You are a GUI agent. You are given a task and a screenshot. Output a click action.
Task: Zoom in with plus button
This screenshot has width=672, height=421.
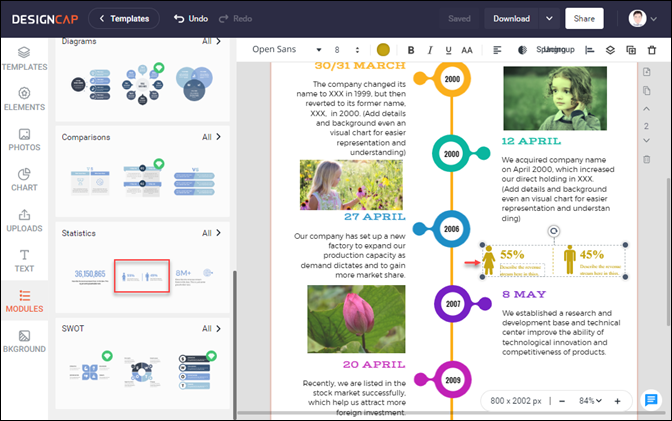click(617, 401)
